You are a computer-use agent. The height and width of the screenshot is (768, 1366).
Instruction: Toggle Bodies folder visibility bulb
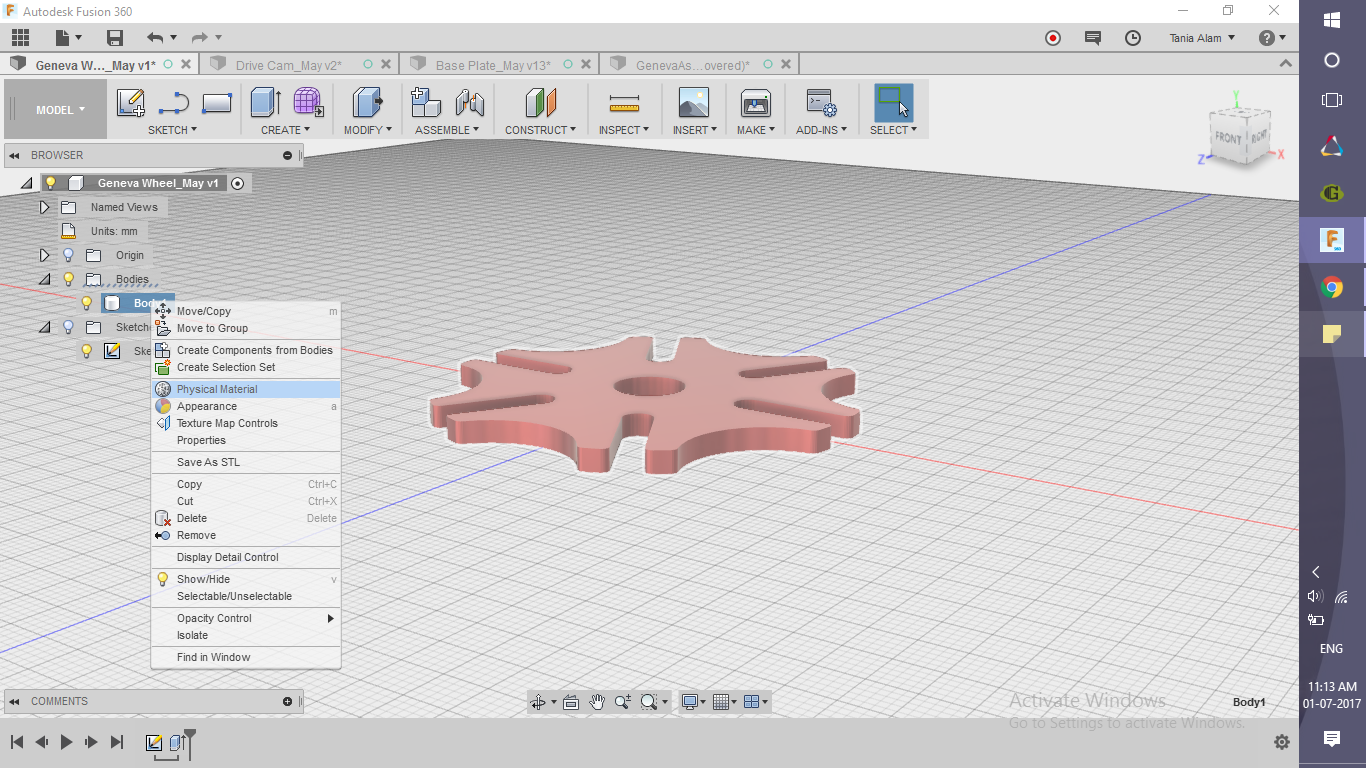69,279
